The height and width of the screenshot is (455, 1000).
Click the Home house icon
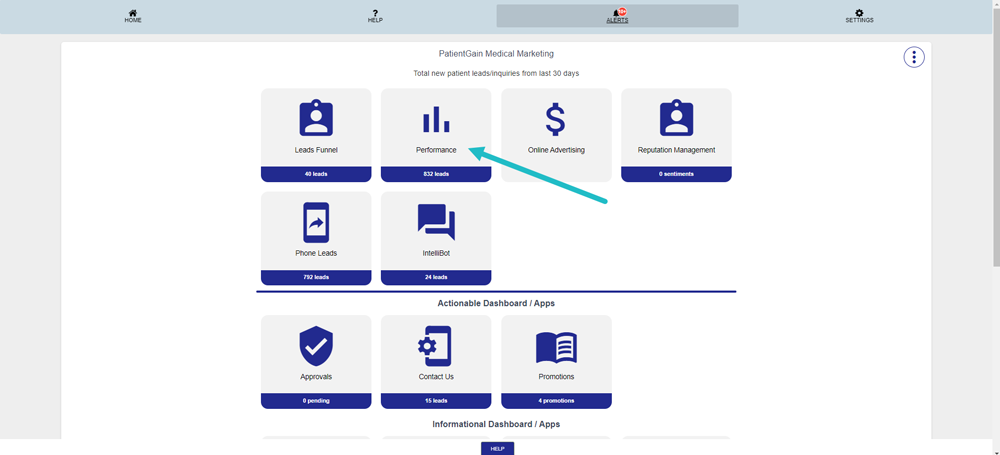(x=133, y=13)
